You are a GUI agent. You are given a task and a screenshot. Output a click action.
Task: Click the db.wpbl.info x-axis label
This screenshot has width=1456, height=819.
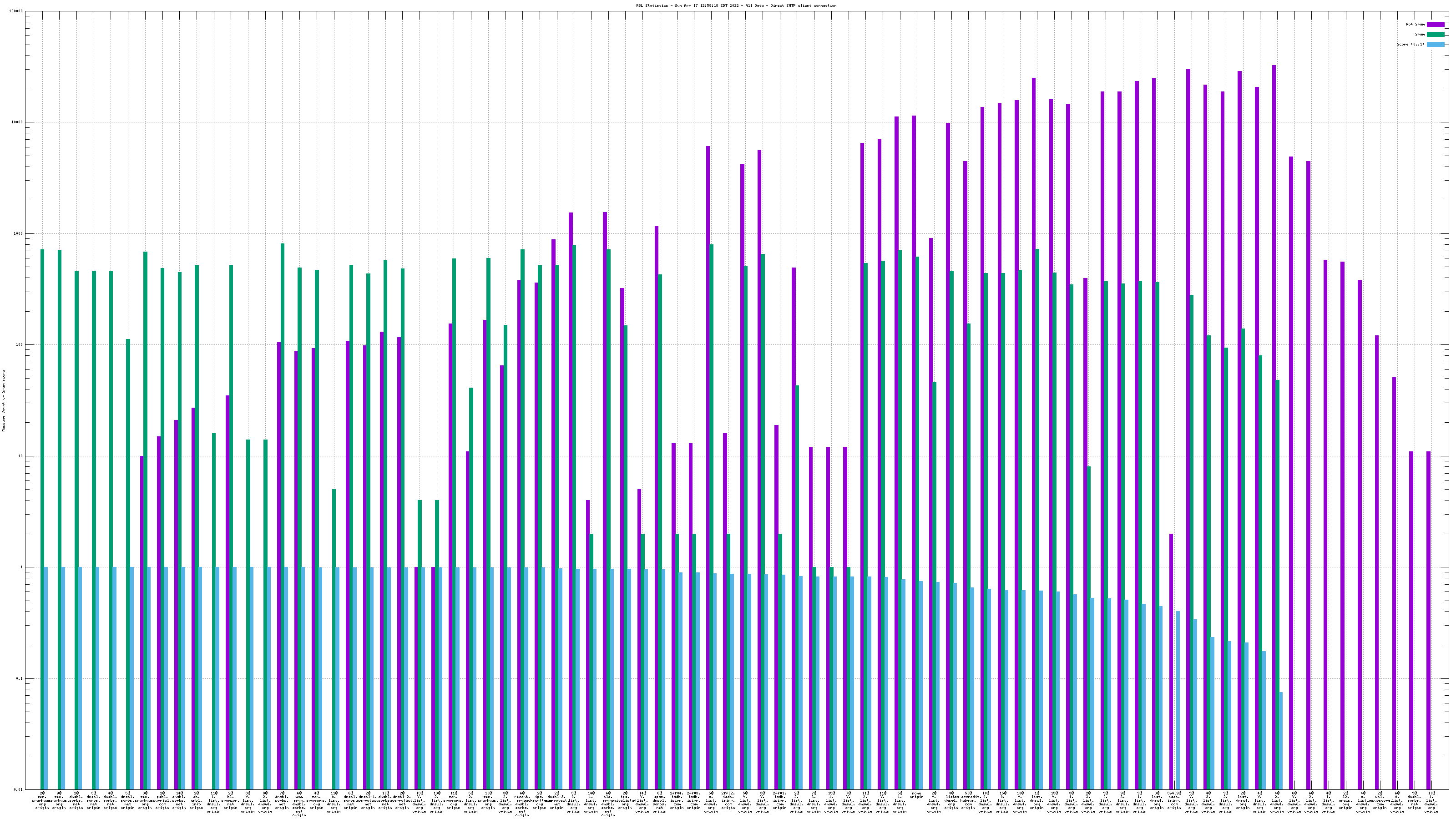(196, 800)
